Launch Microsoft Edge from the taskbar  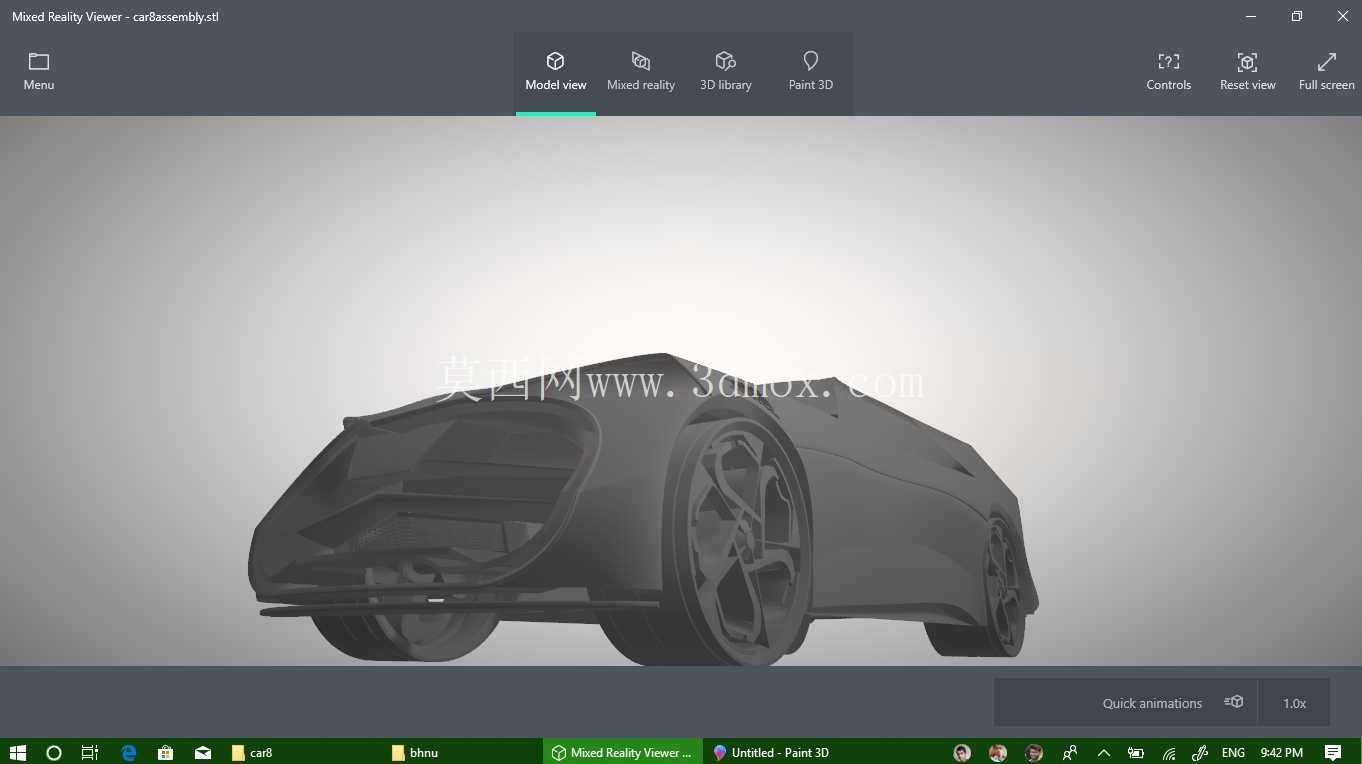[x=128, y=752]
